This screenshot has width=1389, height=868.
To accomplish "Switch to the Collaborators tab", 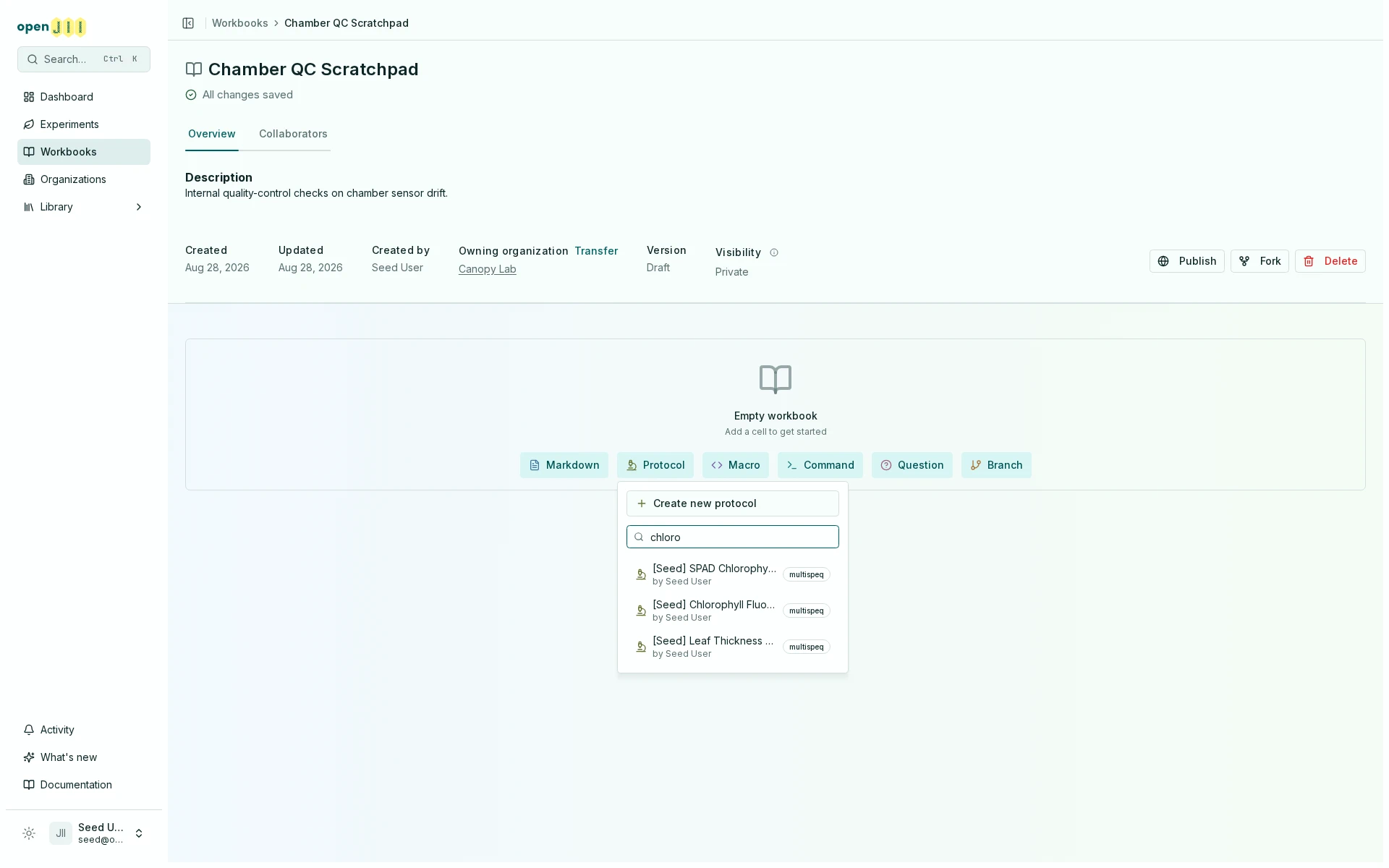I will (x=293, y=134).
